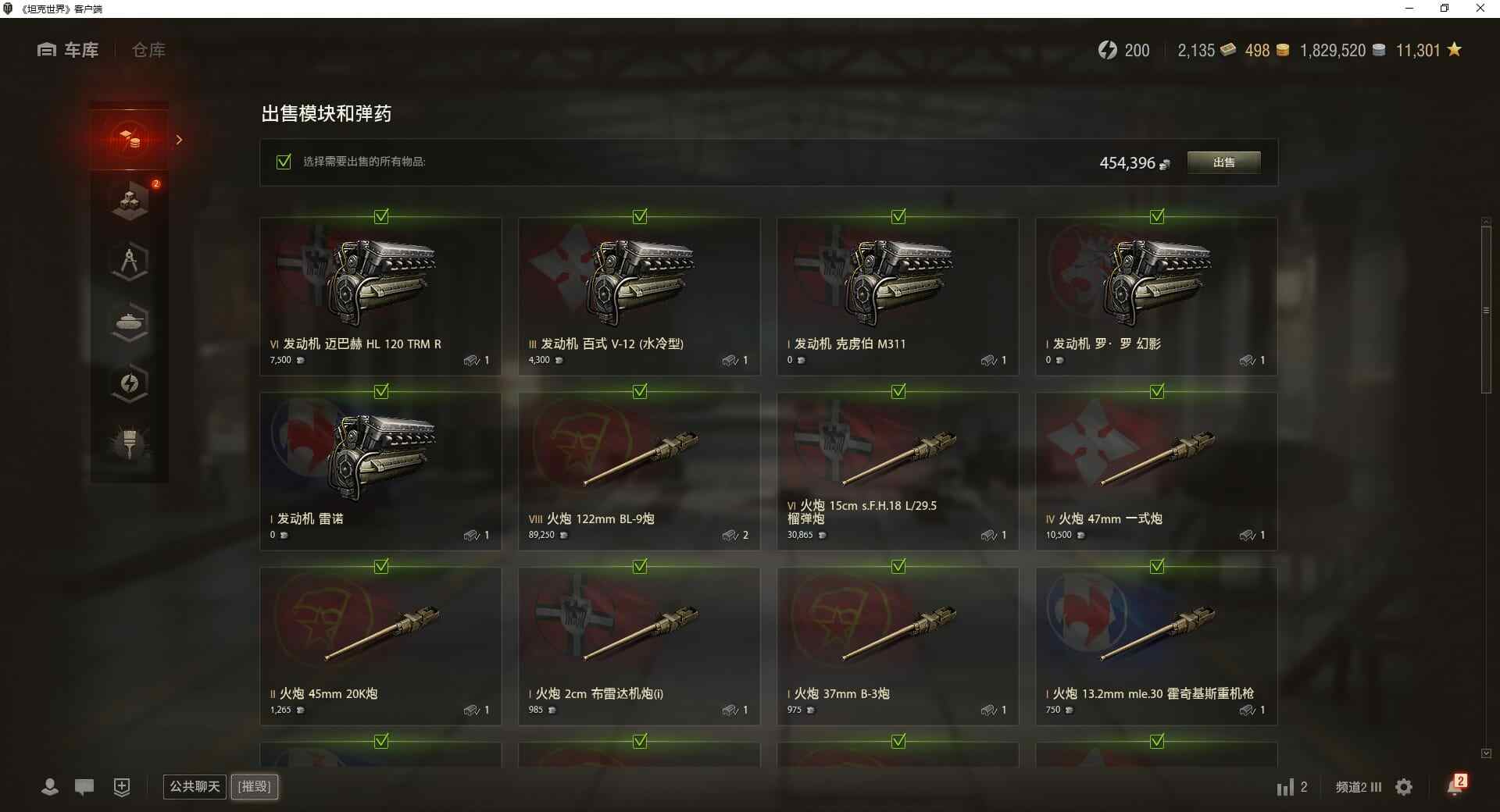Open the 公共聊天 chat button
The image size is (1500, 812).
pos(195,786)
